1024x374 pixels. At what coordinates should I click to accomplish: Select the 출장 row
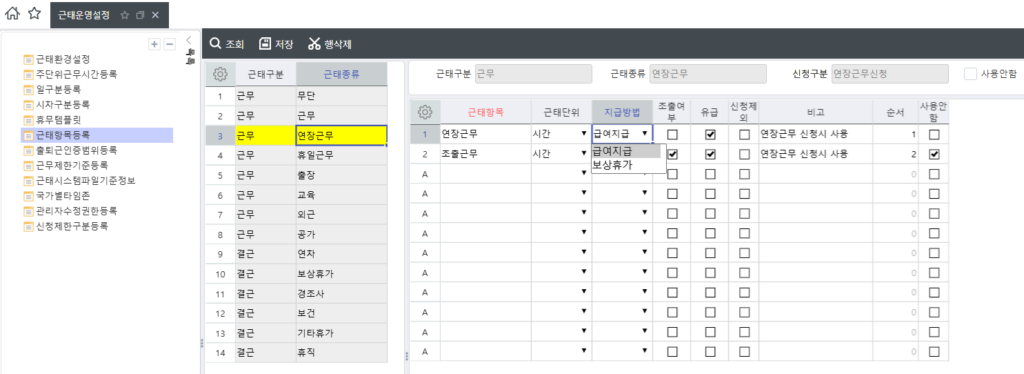tap(342, 175)
